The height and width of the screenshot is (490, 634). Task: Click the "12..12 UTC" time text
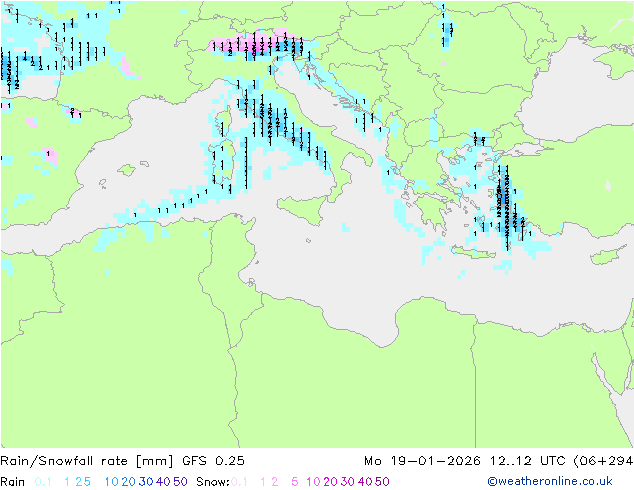click(x=528, y=461)
